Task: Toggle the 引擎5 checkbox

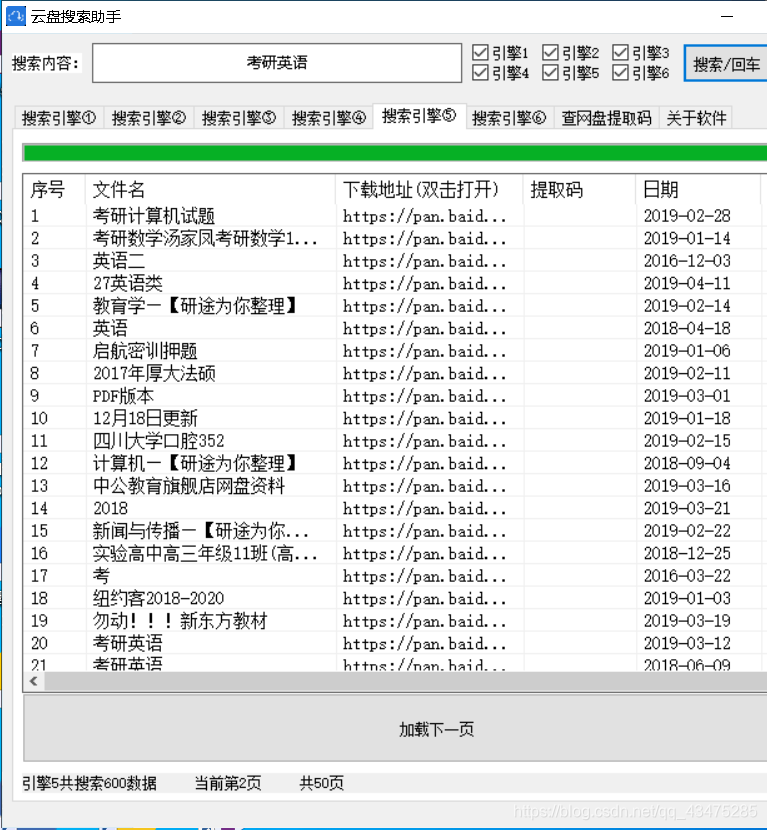Action: (x=571, y=73)
